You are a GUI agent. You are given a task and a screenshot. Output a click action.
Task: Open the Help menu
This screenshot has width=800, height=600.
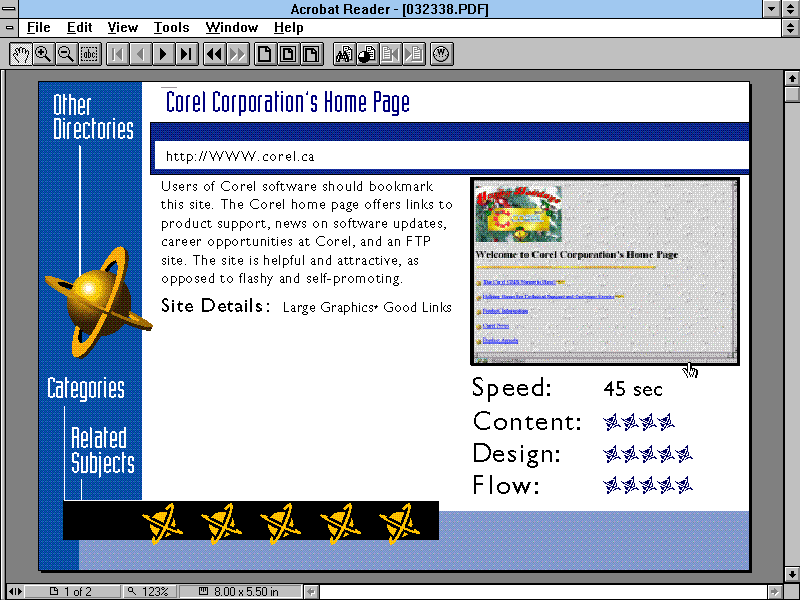[x=289, y=28]
